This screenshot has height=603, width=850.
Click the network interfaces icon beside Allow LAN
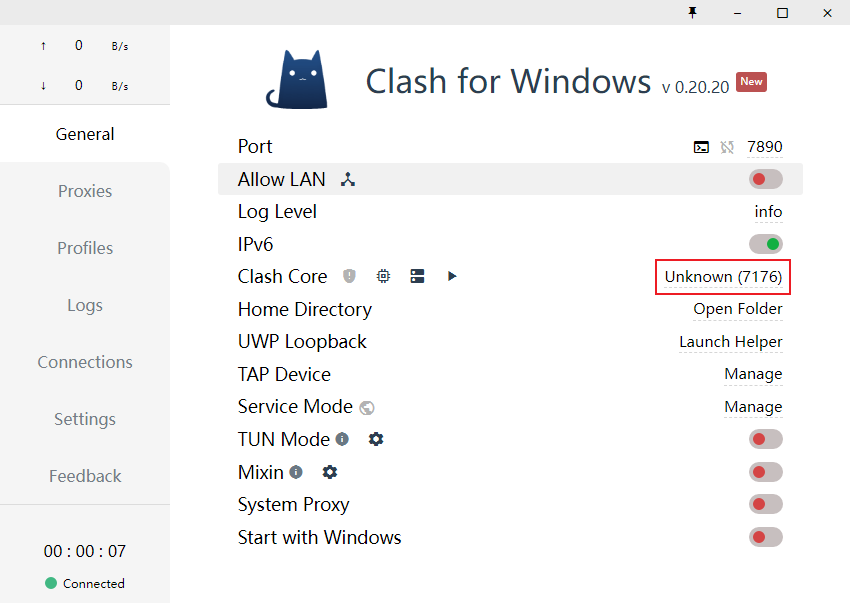click(348, 180)
